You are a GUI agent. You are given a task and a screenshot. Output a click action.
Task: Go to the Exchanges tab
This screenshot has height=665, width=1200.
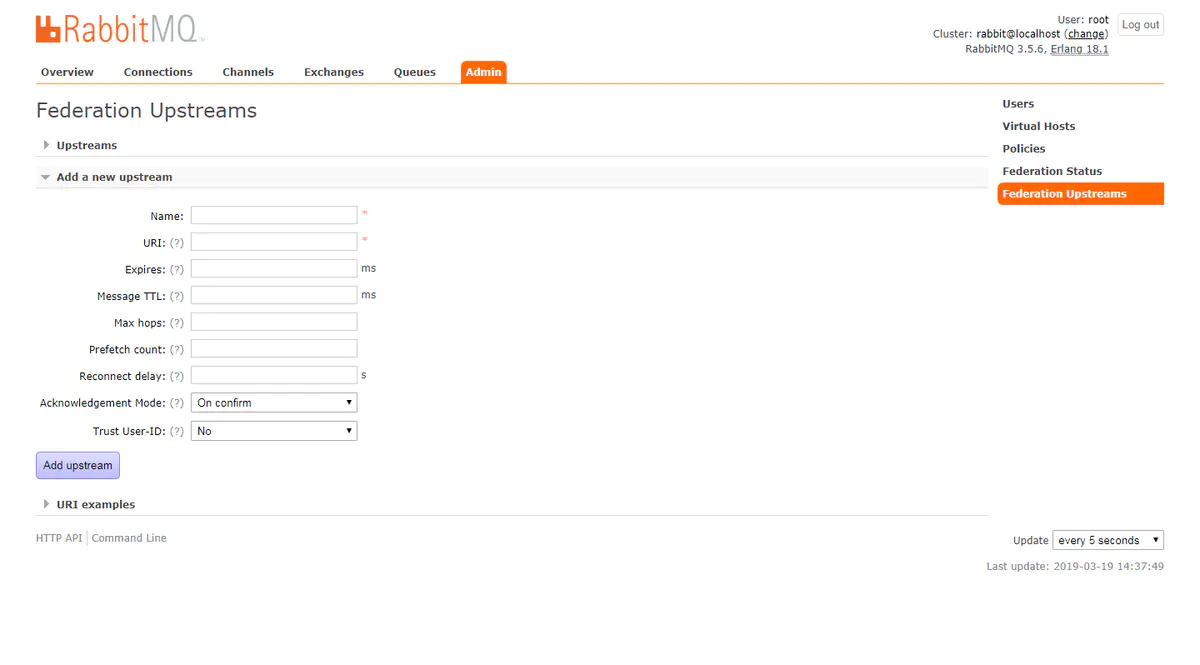(x=334, y=72)
